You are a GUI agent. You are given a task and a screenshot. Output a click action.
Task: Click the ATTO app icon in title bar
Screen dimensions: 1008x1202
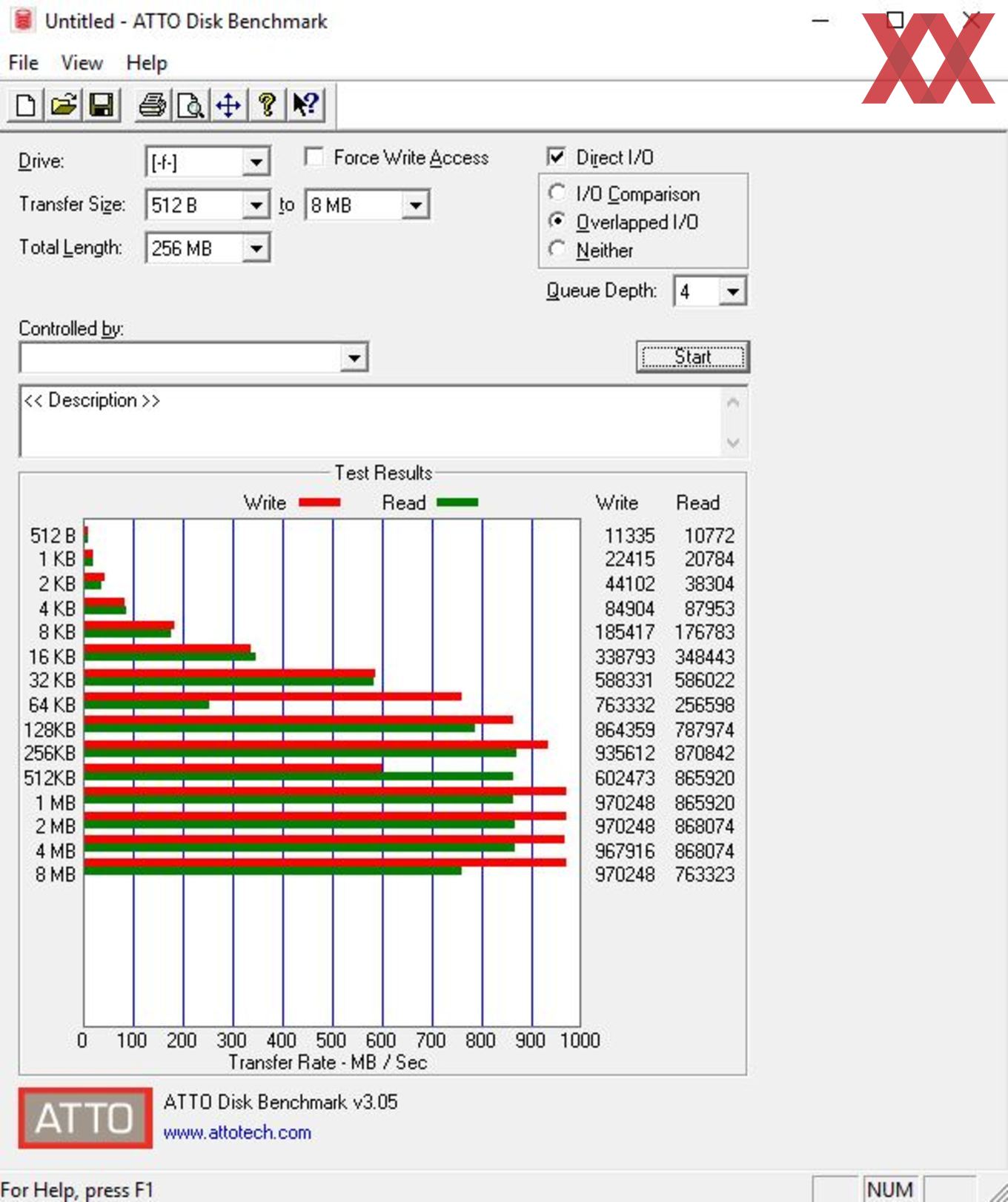pos(23,20)
